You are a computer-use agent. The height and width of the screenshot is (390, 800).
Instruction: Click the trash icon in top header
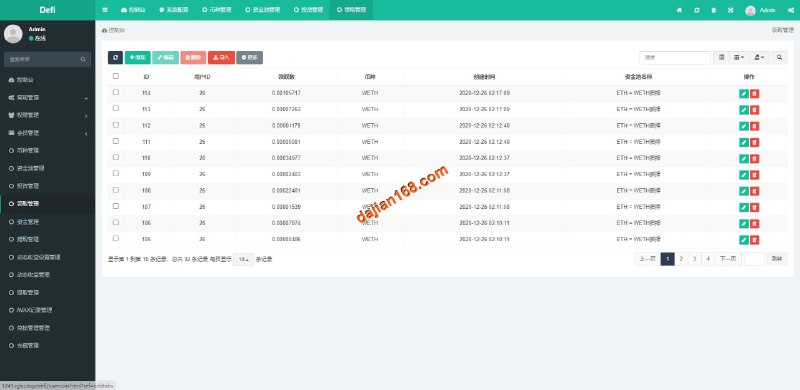point(713,10)
